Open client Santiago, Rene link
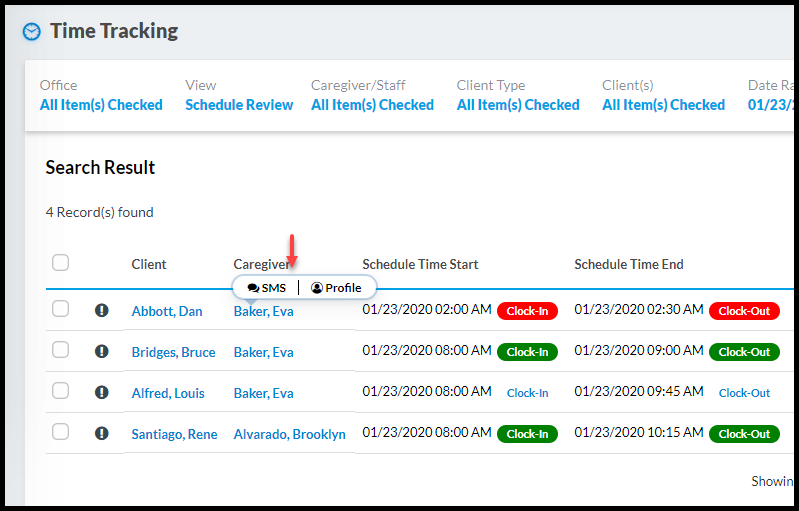799x511 pixels. click(x=175, y=434)
